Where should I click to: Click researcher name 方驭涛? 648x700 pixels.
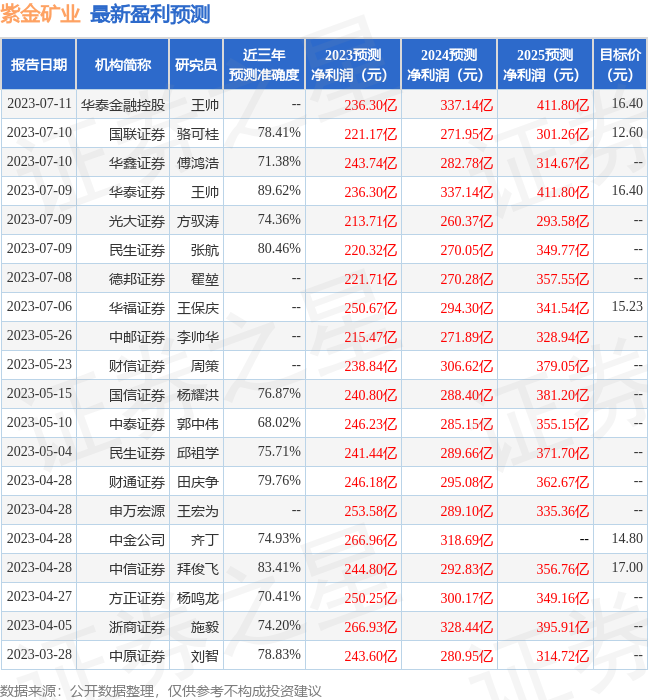click(x=198, y=221)
